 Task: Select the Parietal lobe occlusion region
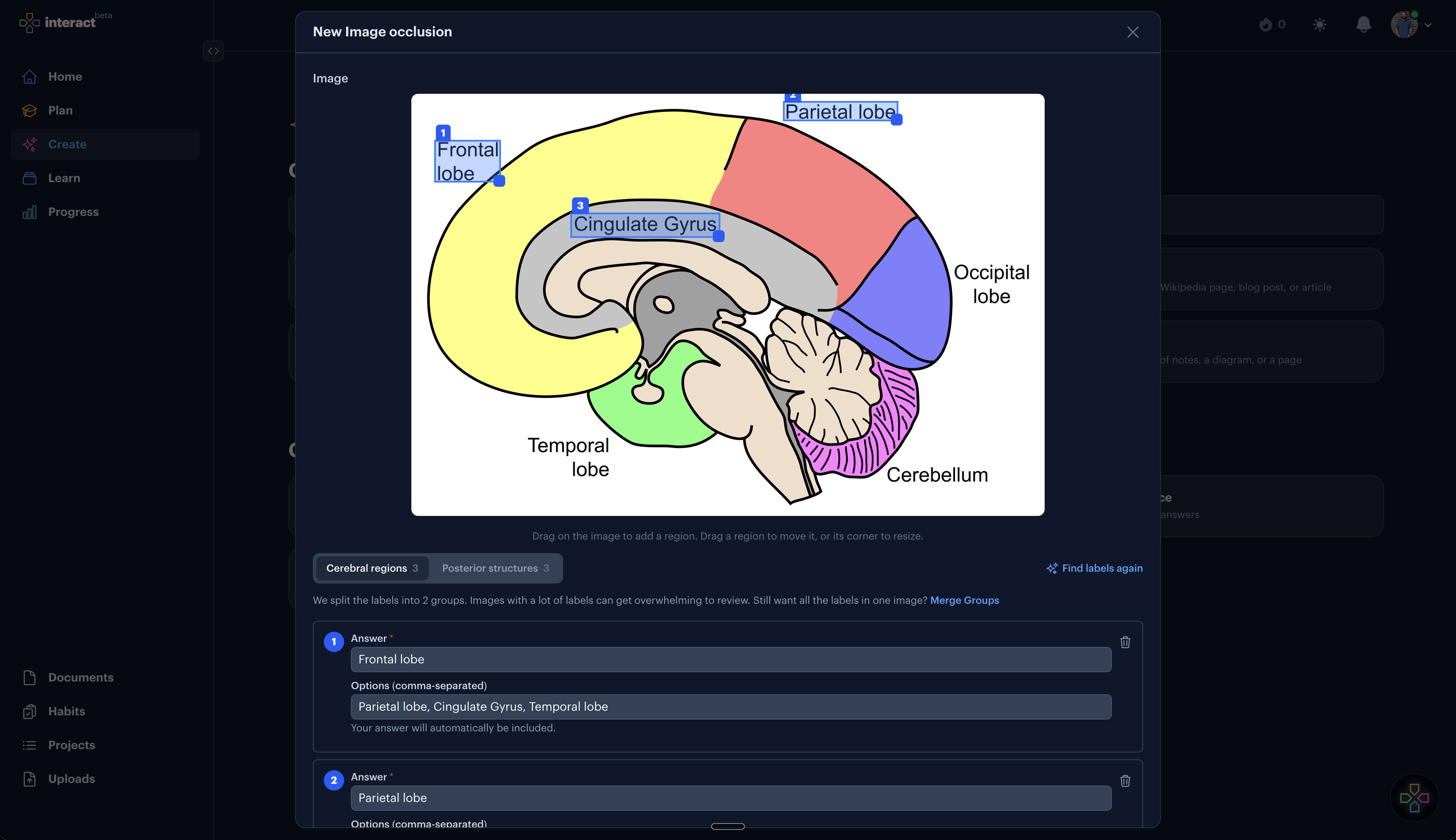(840, 112)
